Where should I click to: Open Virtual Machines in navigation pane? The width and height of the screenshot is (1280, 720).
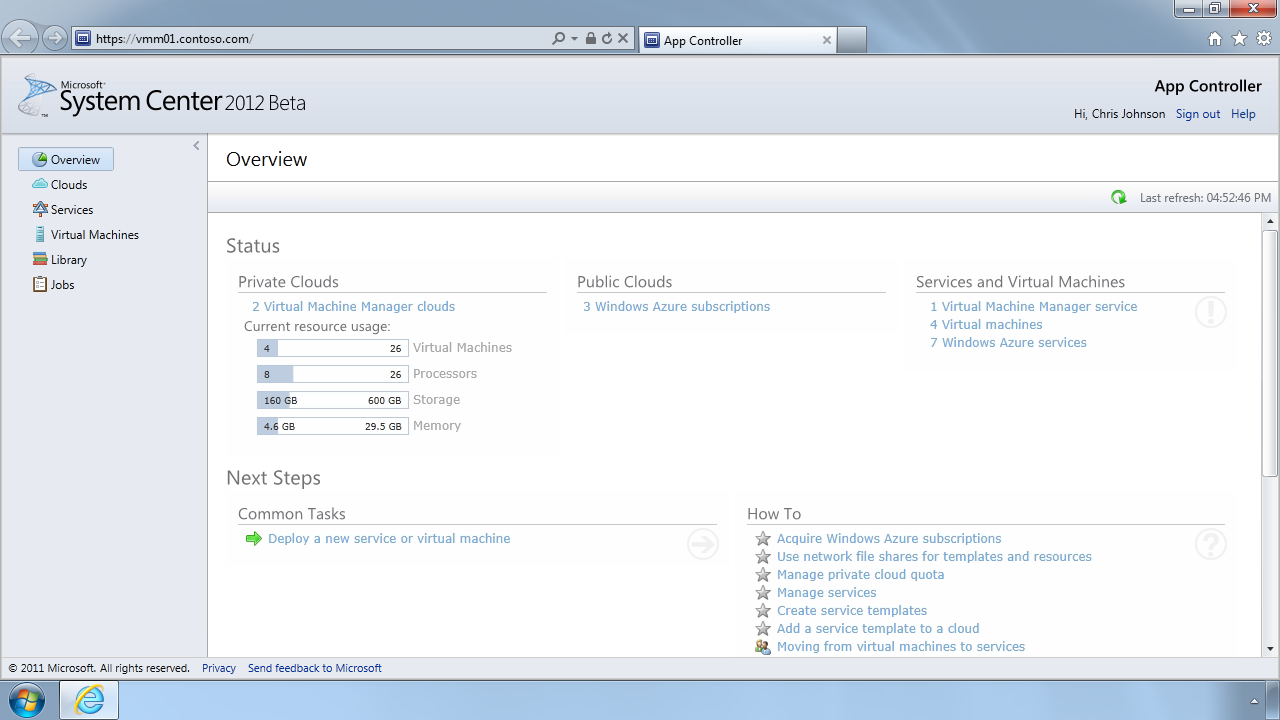click(x=86, y=234)
